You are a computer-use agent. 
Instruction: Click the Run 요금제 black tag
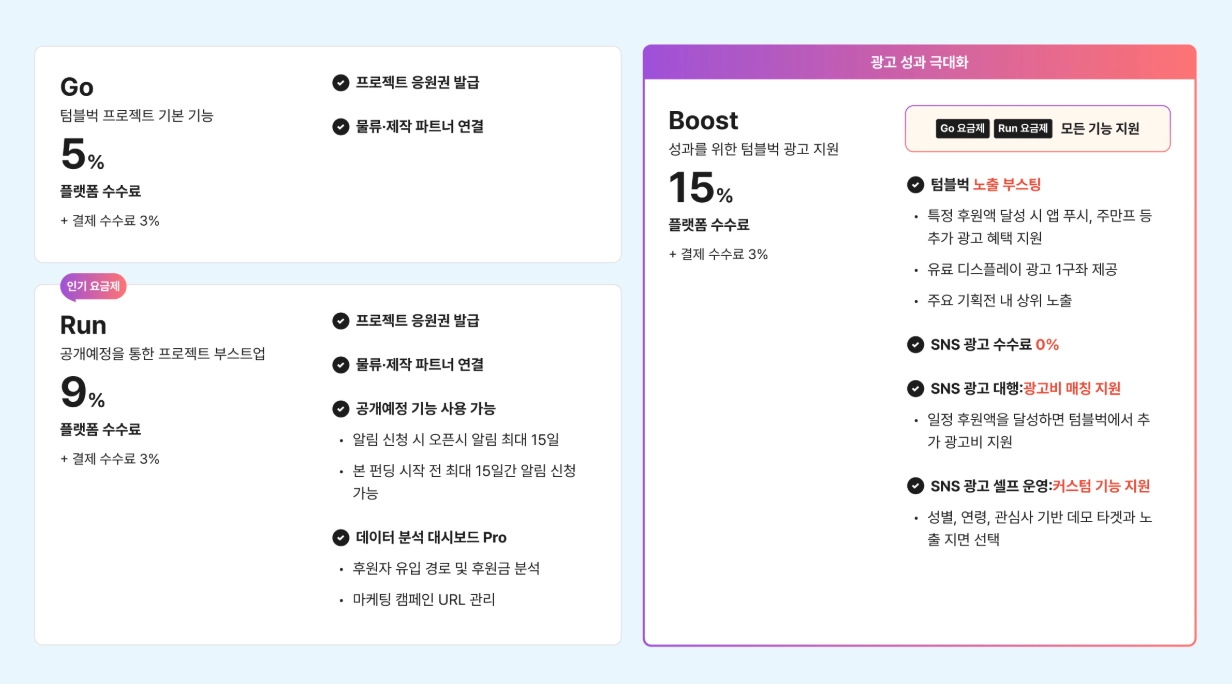coord(1023,128)
